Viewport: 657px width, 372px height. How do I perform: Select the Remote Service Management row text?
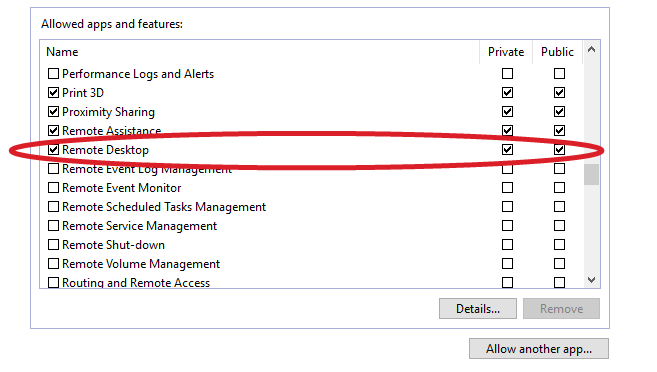pos(140,226)
